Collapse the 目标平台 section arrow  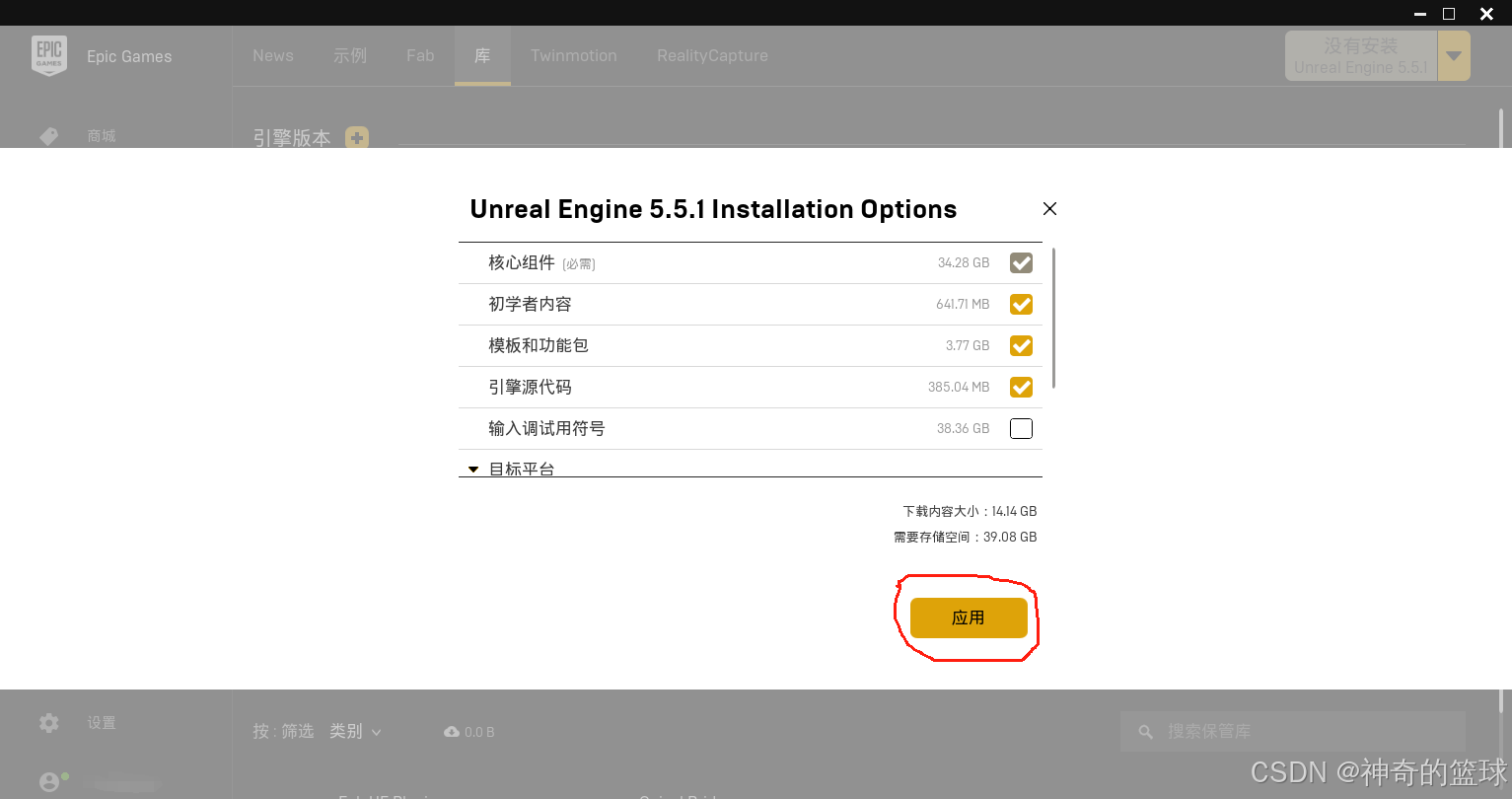coord(473,470)
